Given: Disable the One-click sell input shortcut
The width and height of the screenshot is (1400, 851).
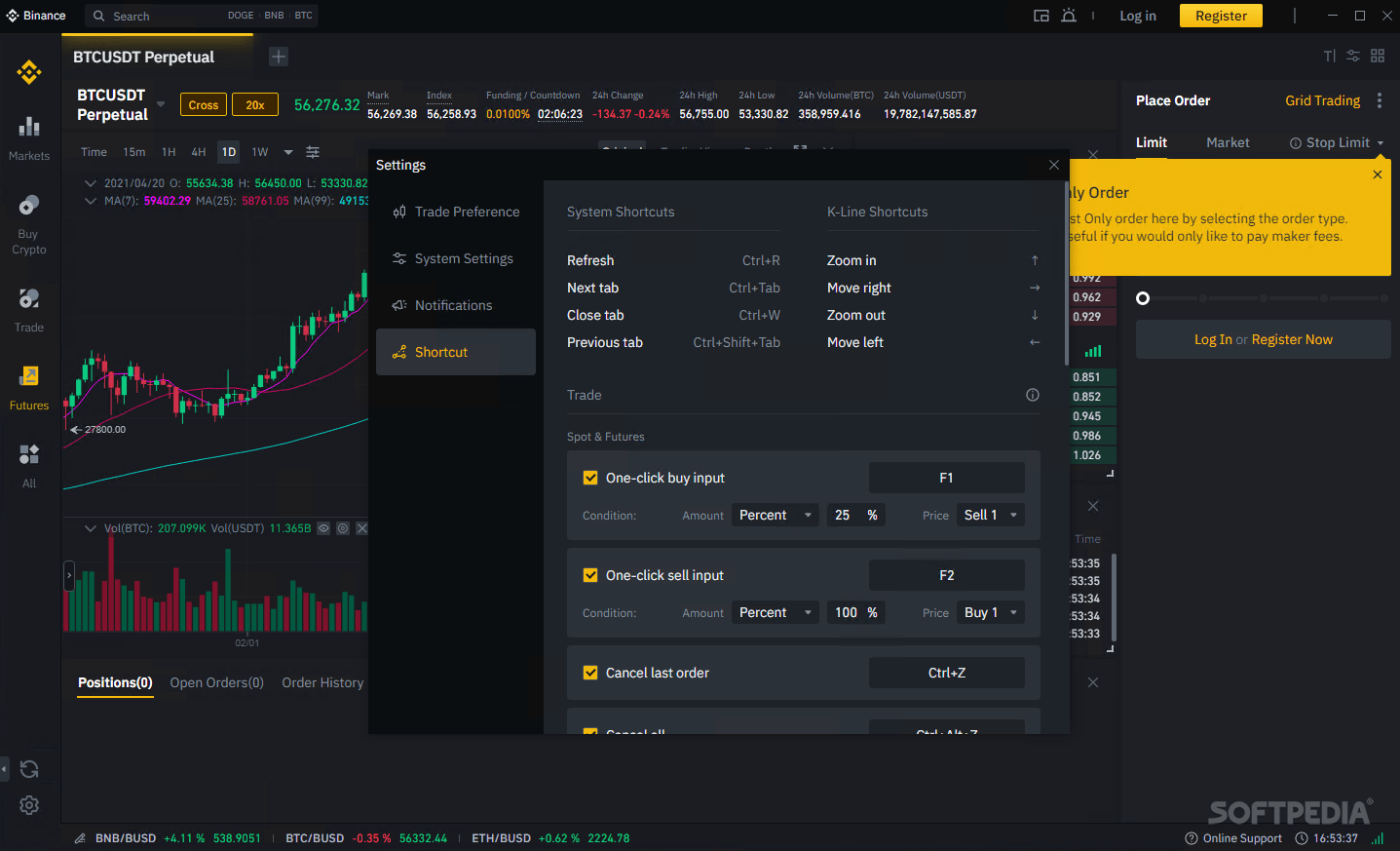Looking at the screenshot, I should pos(590,575).
